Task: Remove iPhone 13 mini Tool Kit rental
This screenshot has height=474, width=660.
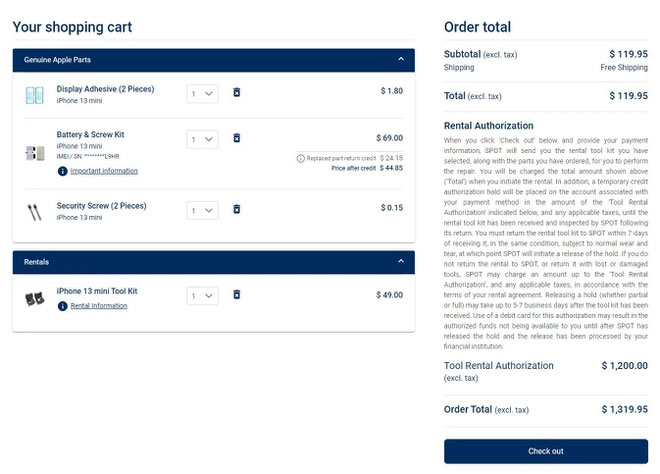Action: tap(237, 295)
